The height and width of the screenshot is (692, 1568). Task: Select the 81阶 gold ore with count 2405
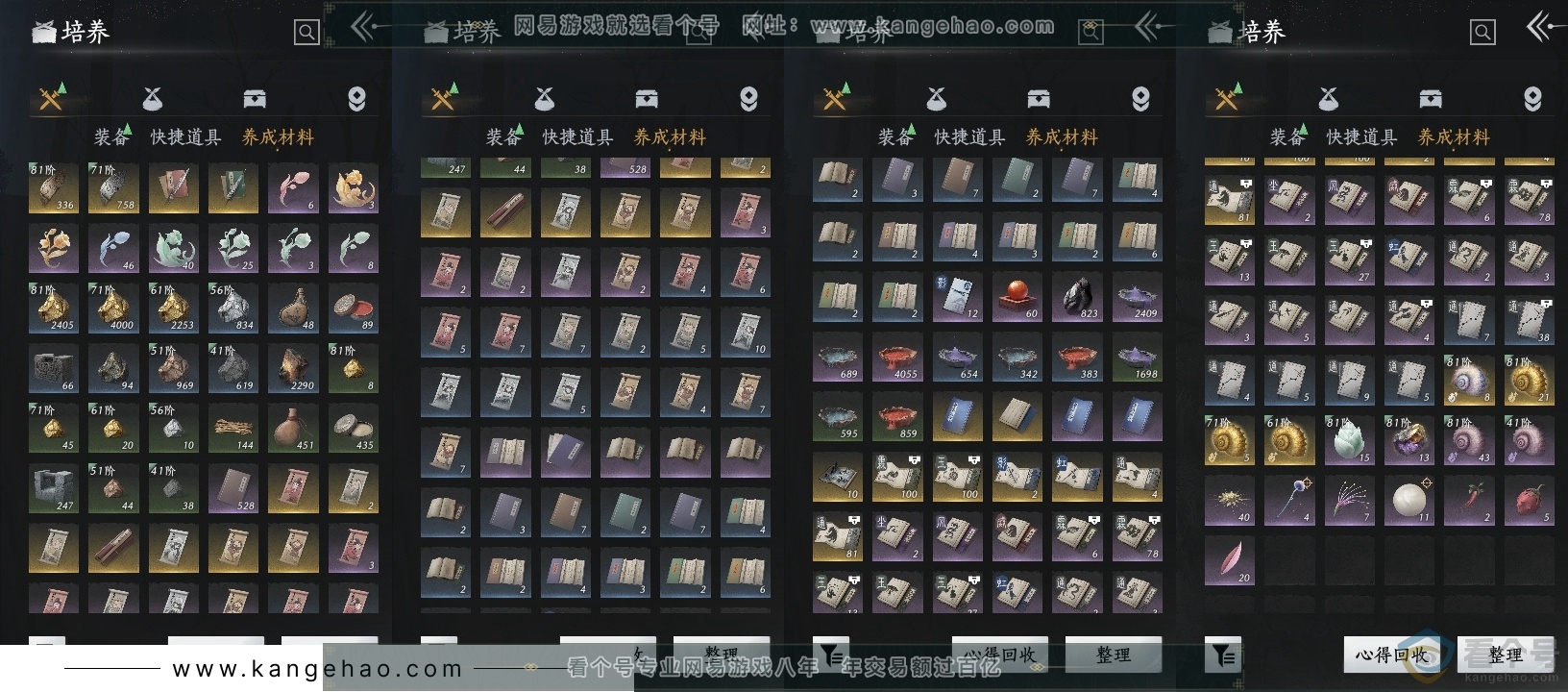53,308
